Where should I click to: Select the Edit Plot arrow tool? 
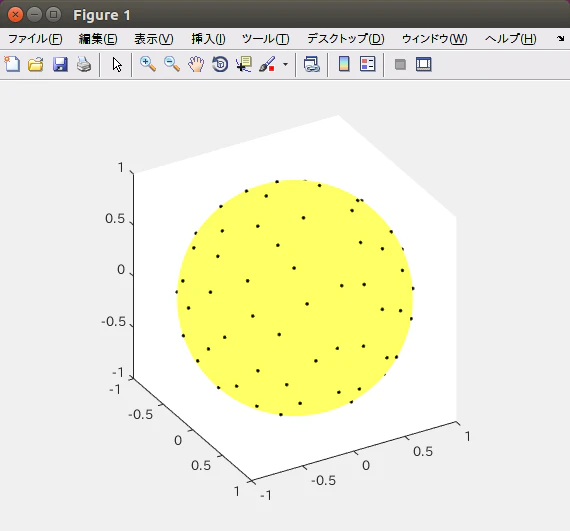pos(117,65)
